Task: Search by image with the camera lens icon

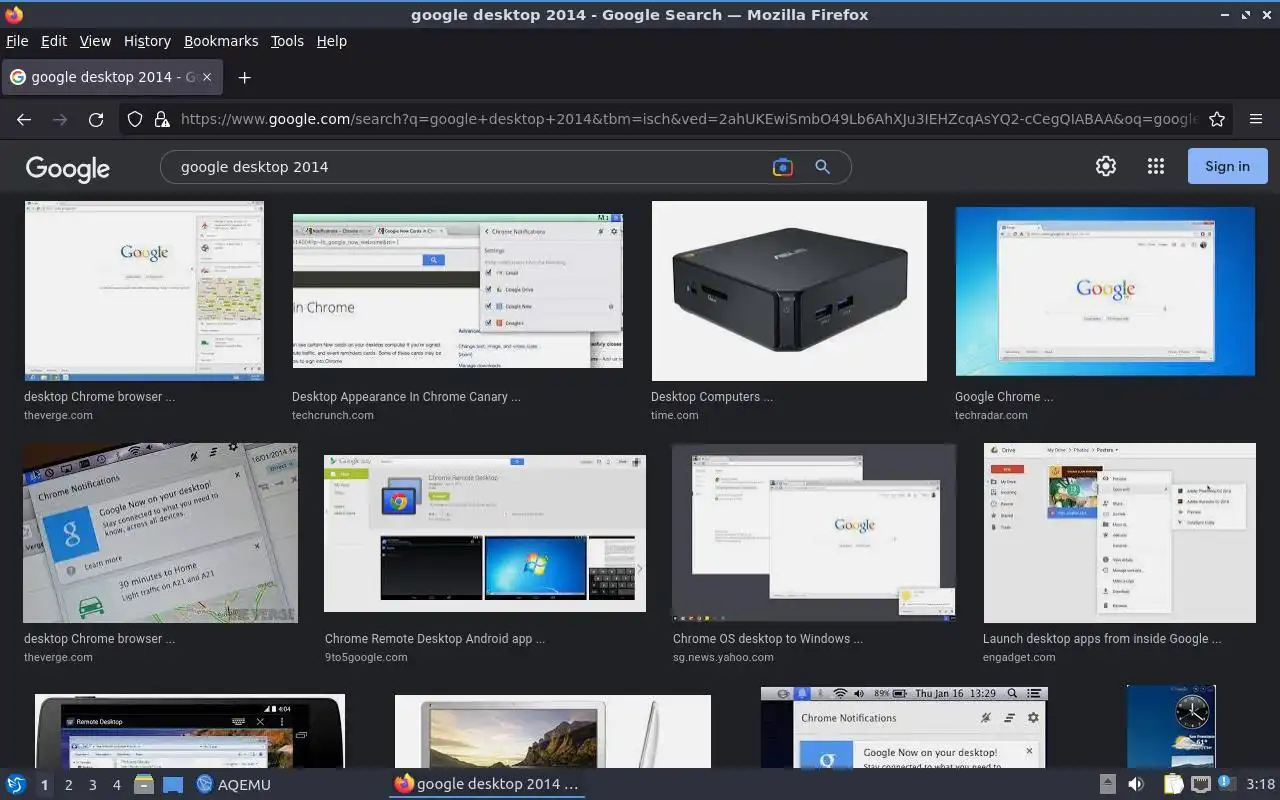Action: coord(783,167)
